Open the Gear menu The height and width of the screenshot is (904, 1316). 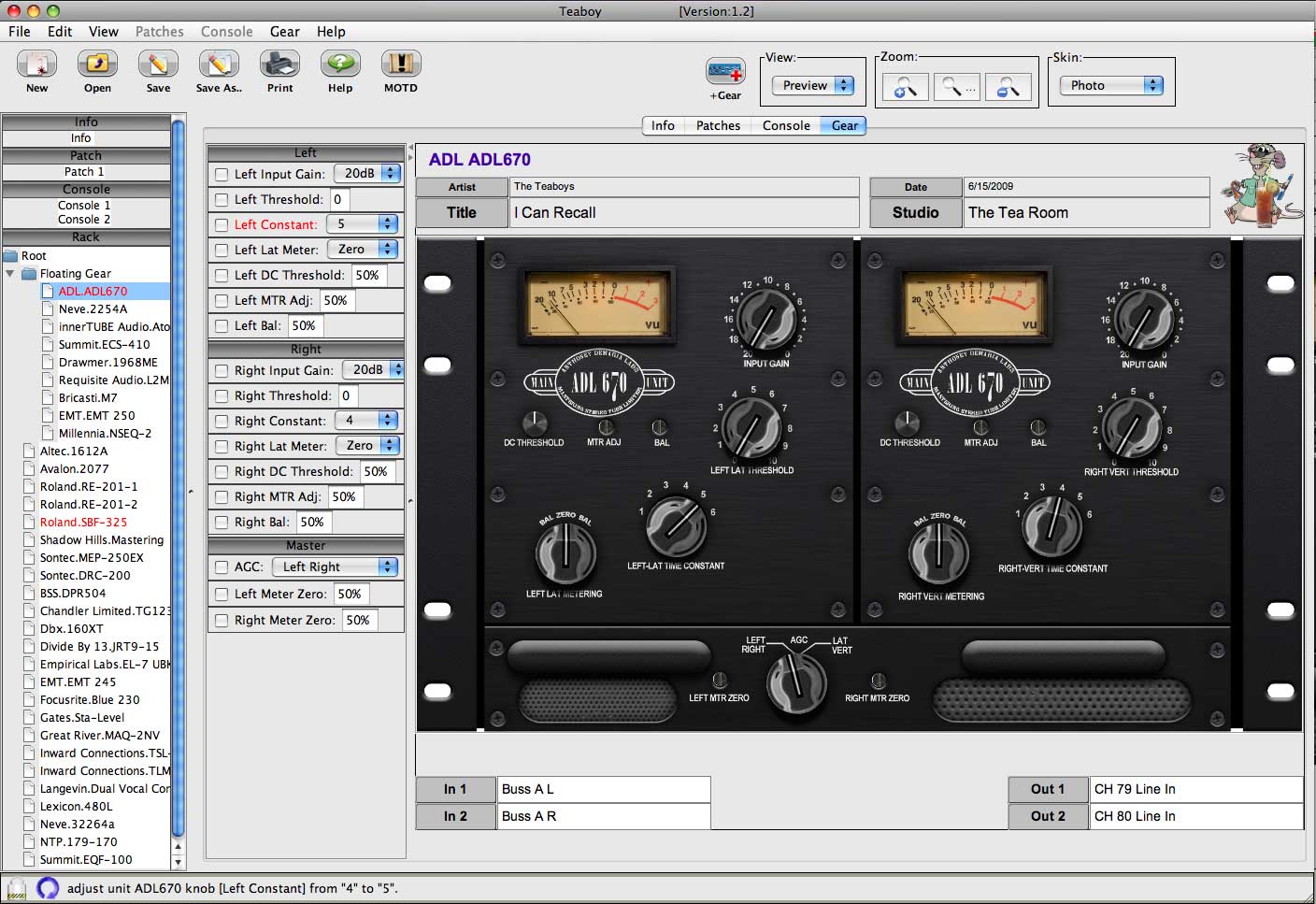[285, 32]
